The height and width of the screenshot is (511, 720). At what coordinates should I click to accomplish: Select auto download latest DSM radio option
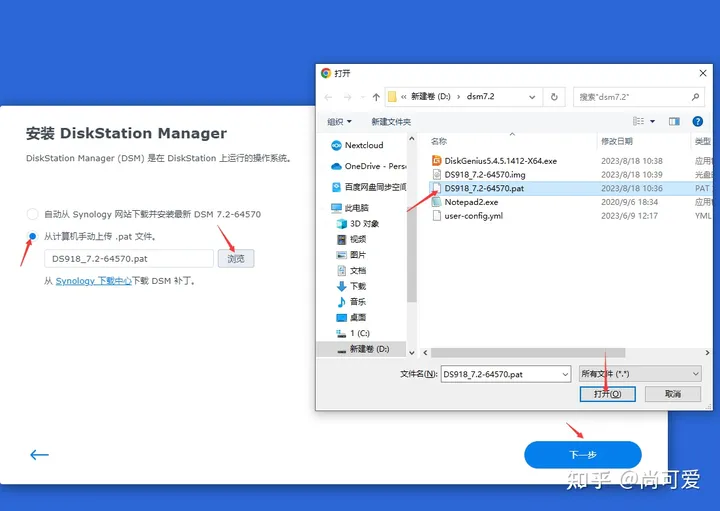click(32, 214)
